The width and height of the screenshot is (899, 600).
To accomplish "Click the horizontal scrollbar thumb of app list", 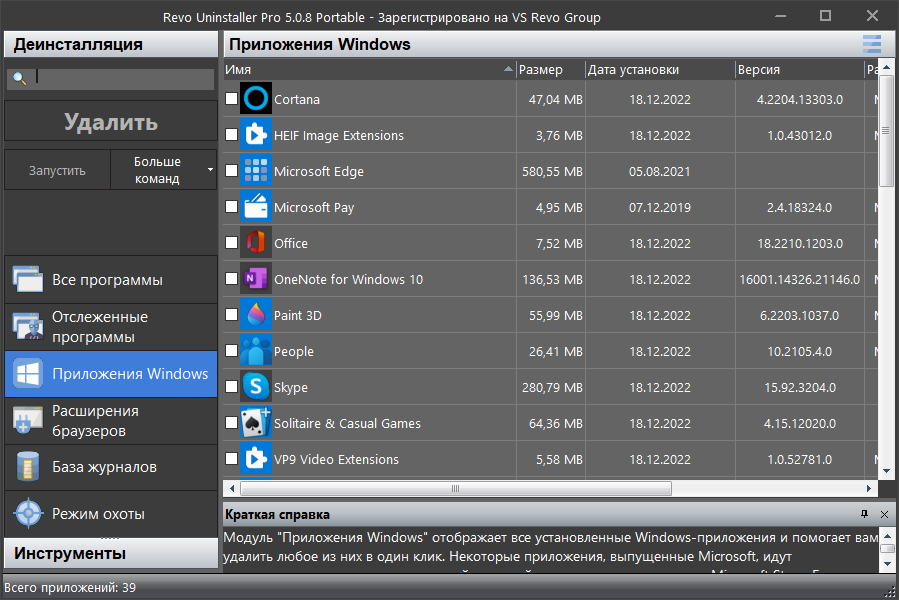I will tap(456, 489).
